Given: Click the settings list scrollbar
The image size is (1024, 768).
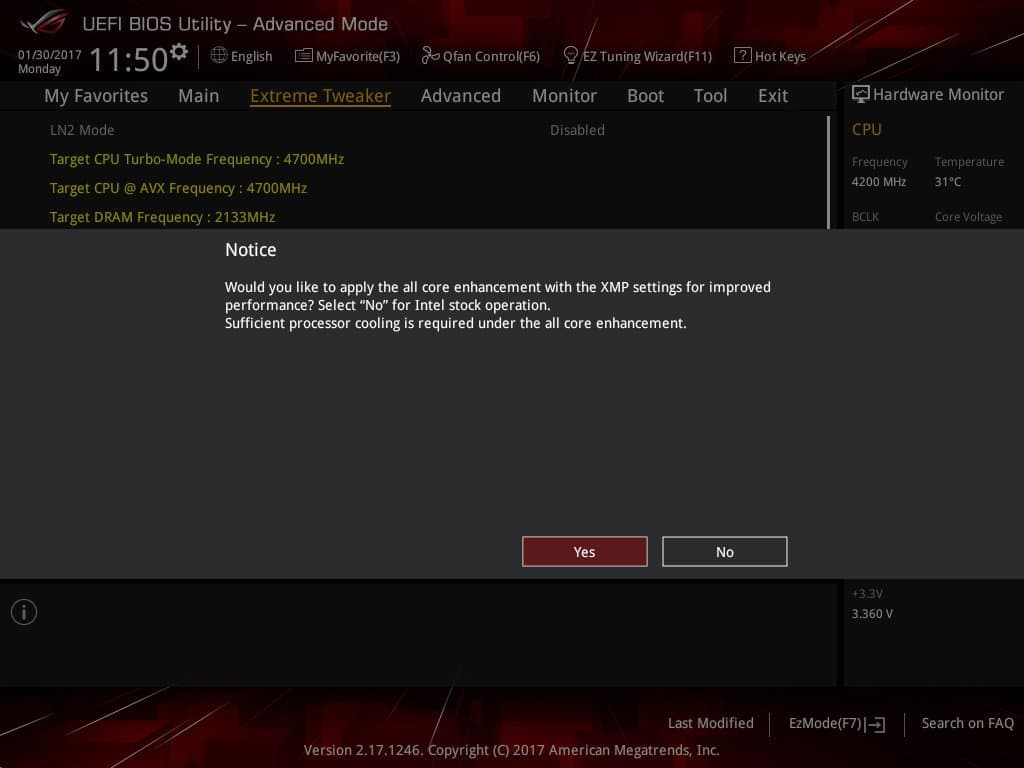Looking at the screenshot, I should pyautogui.click(x=828, y=172).
